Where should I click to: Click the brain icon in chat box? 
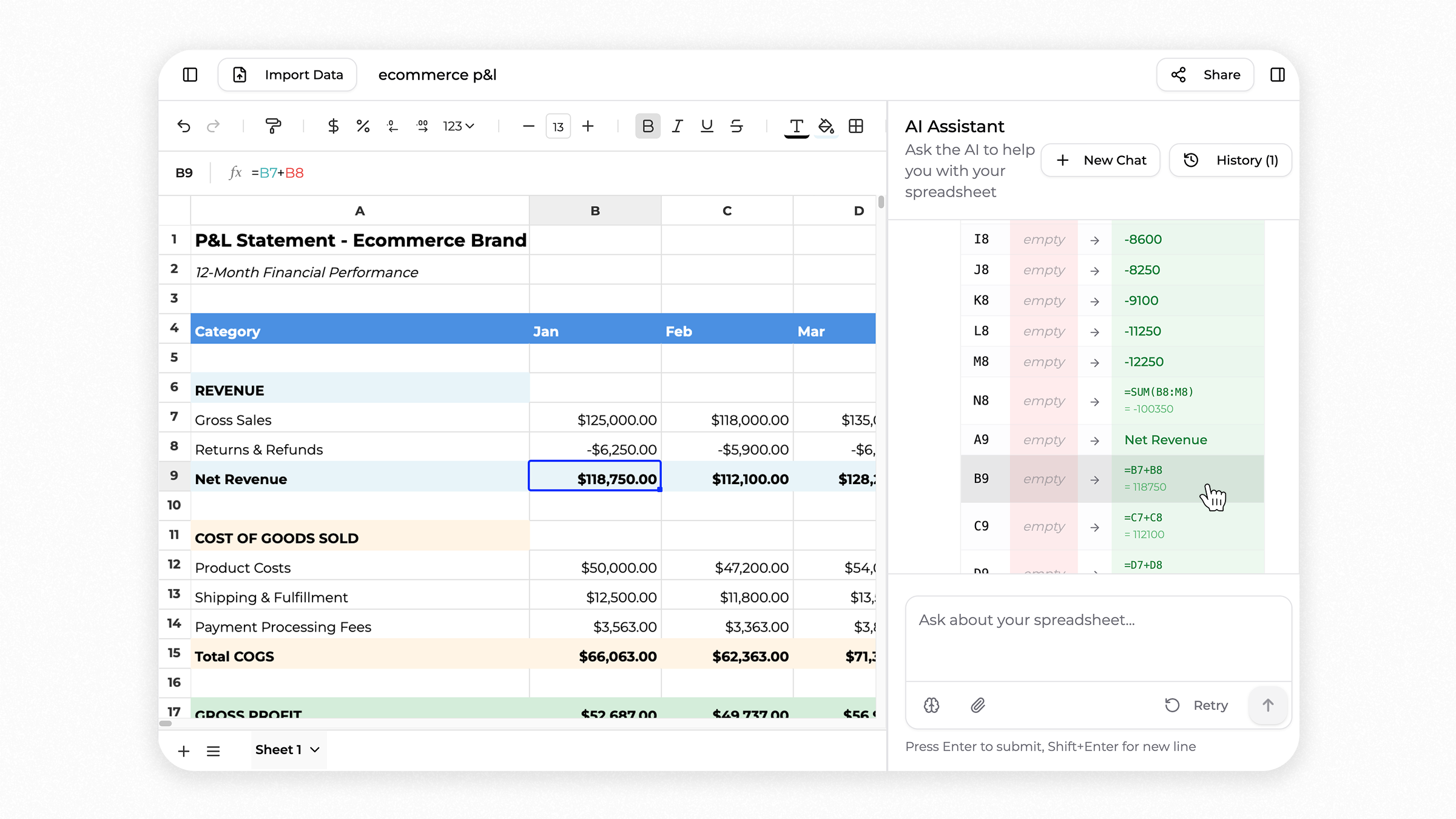coord(932,705)
